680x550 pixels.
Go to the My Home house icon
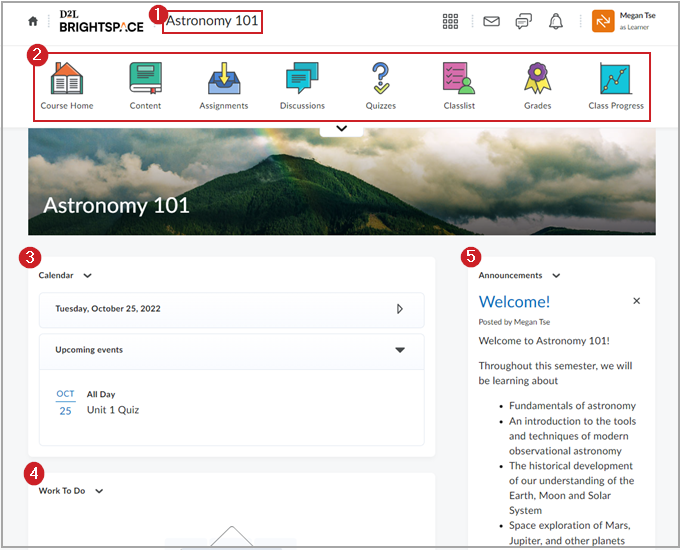click(33, 21)
